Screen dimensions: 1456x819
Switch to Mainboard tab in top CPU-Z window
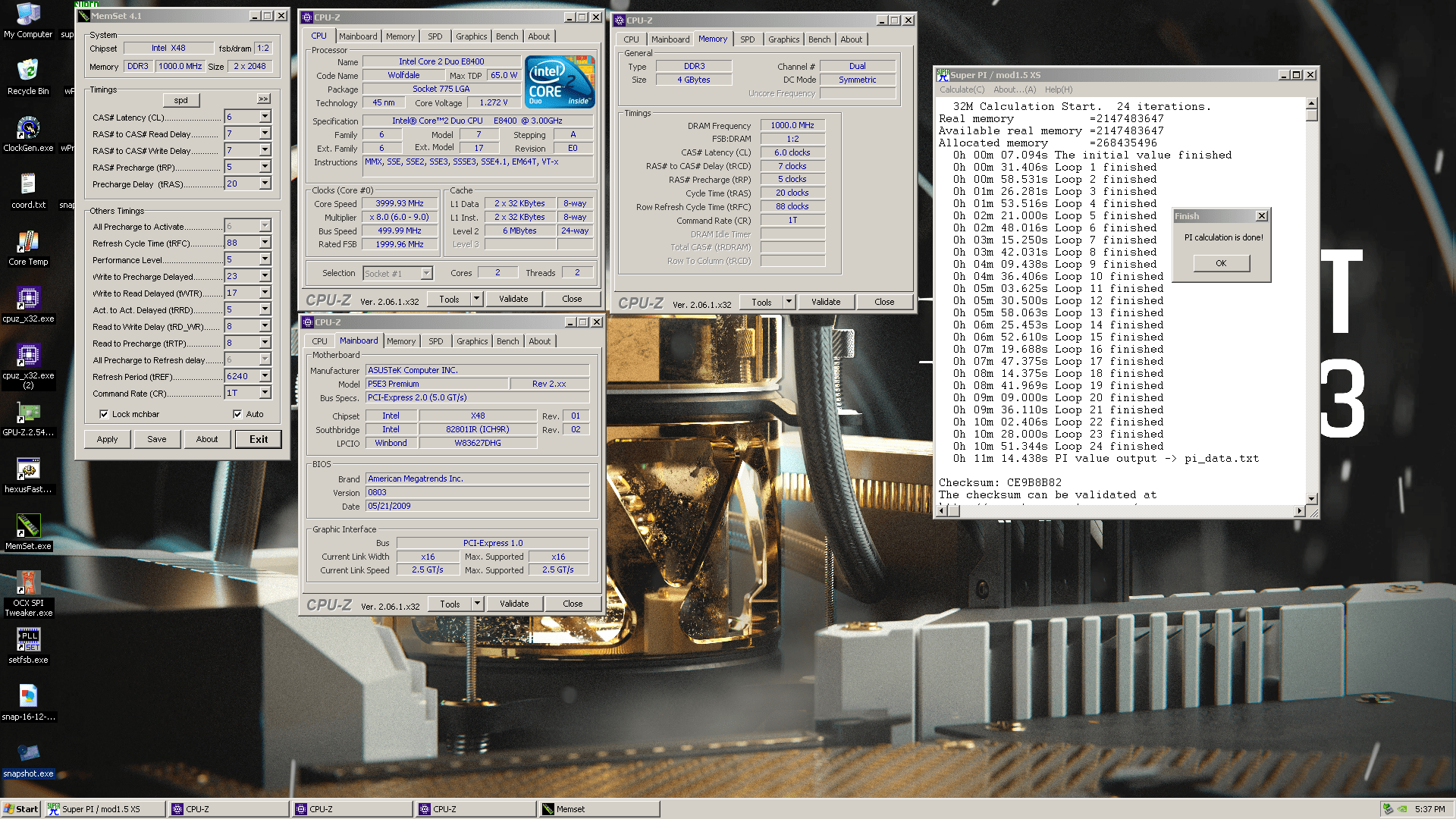point(358,36)
